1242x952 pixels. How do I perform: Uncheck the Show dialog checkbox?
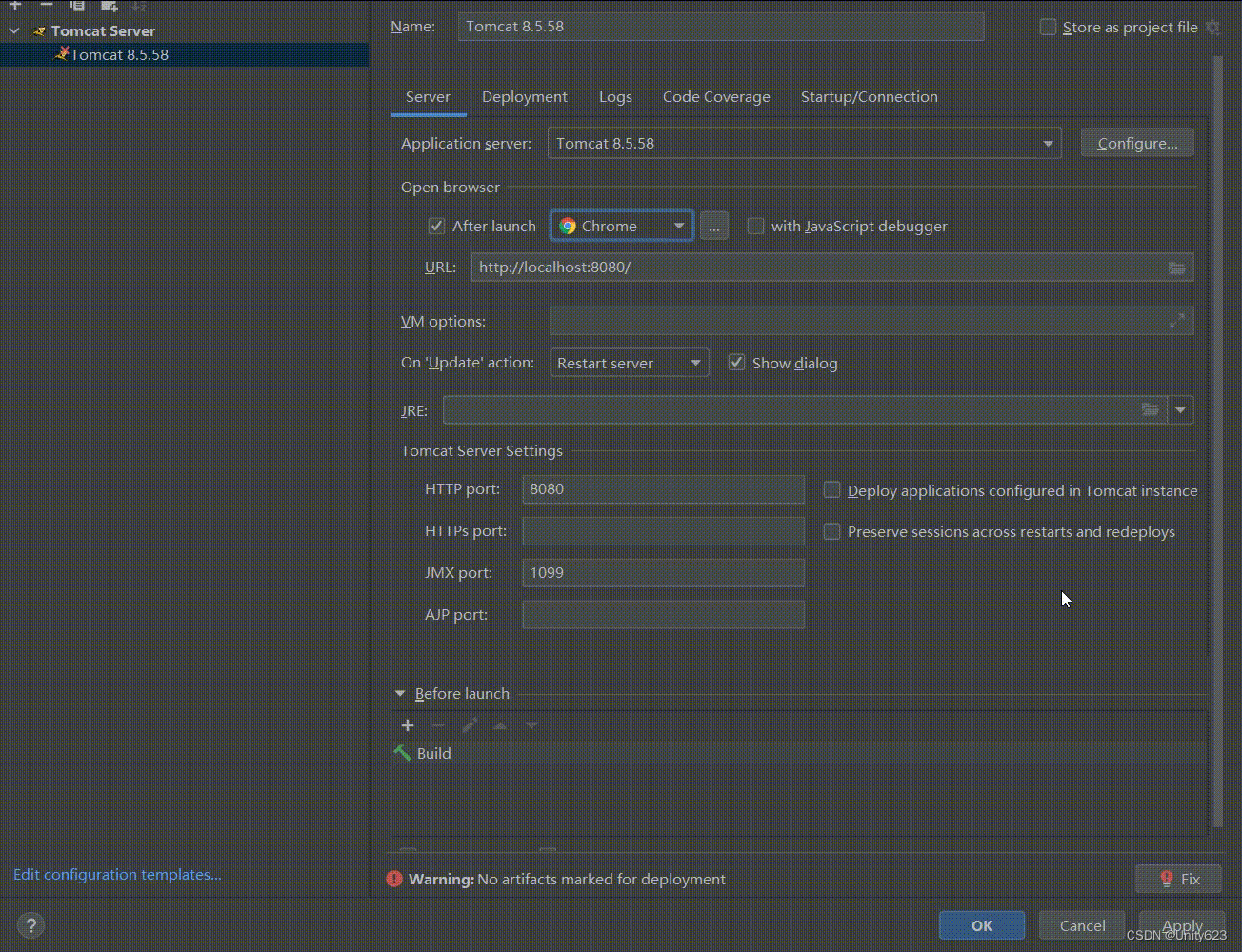736,363
